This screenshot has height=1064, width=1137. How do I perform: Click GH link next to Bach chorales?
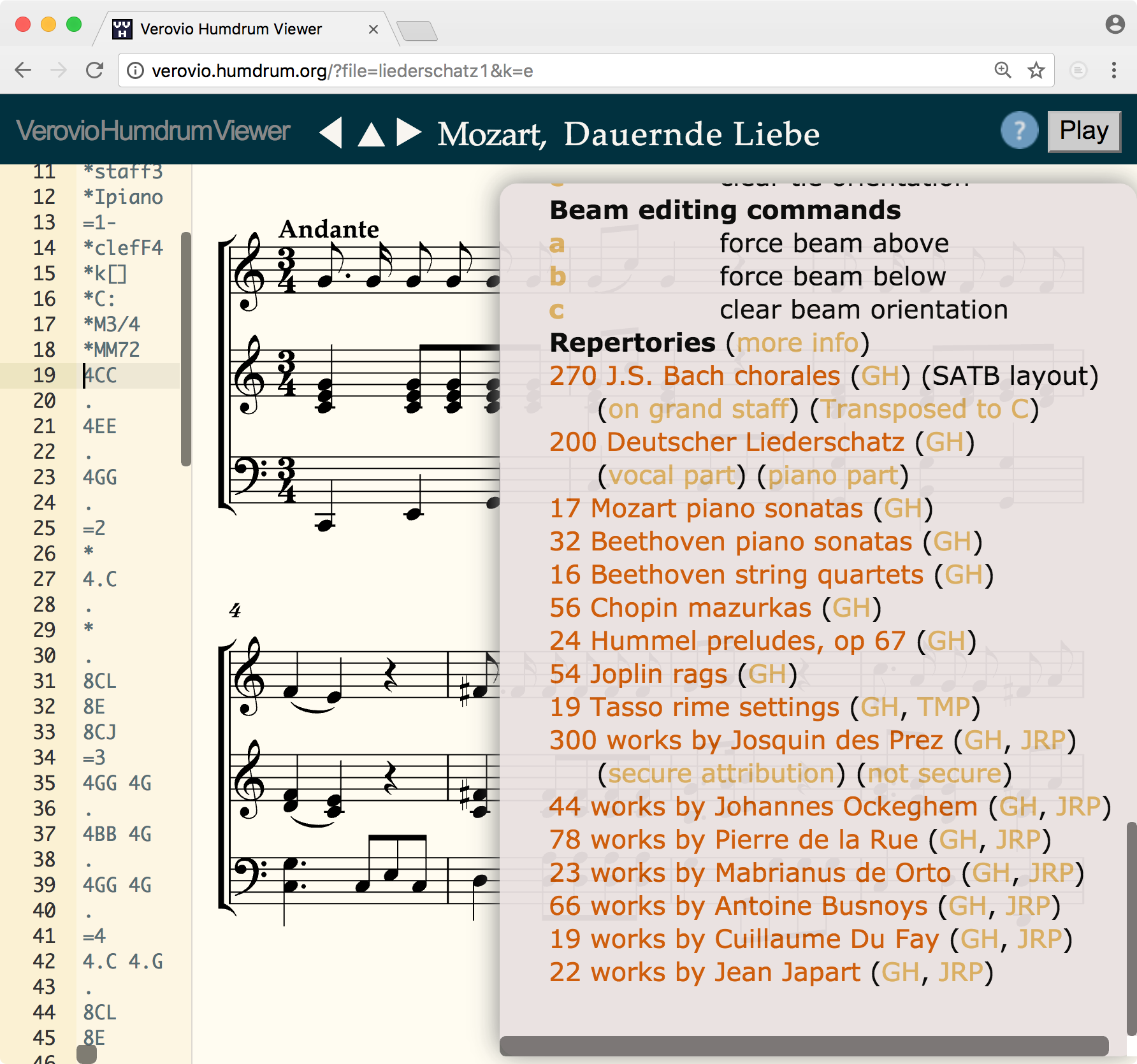coord(880,376)
